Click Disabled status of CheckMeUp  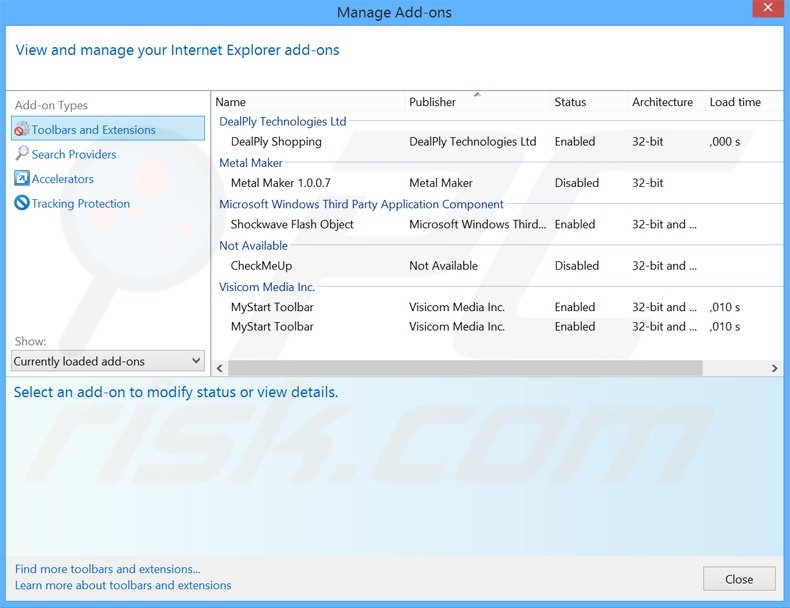click(x=577, y=265)
